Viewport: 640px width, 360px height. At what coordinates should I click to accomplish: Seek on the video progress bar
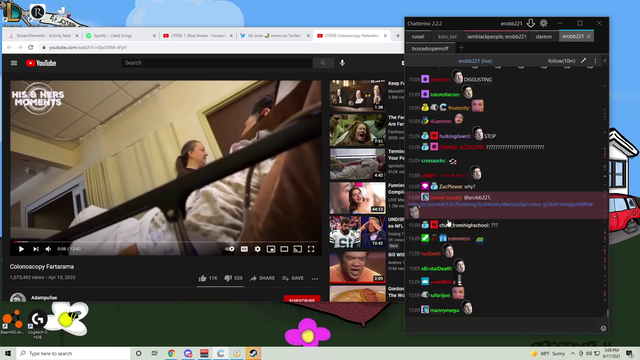165,242
